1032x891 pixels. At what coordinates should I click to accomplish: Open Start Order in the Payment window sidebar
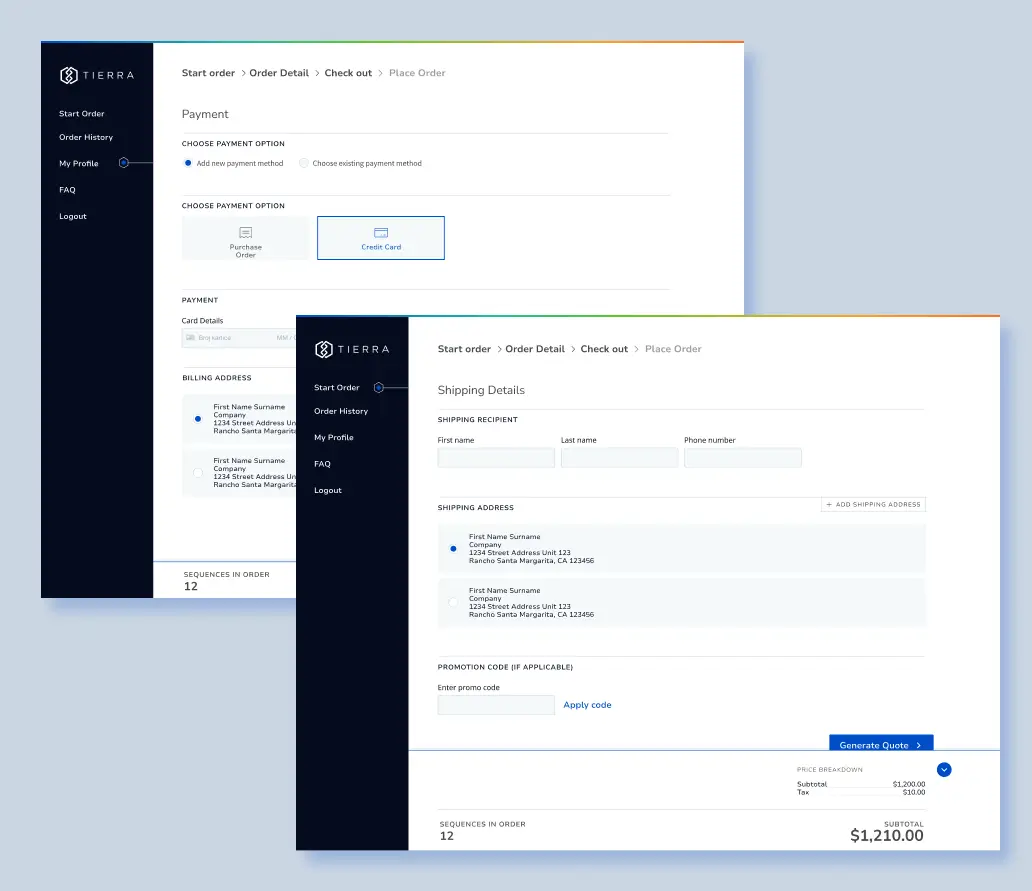tap(82, 114)
